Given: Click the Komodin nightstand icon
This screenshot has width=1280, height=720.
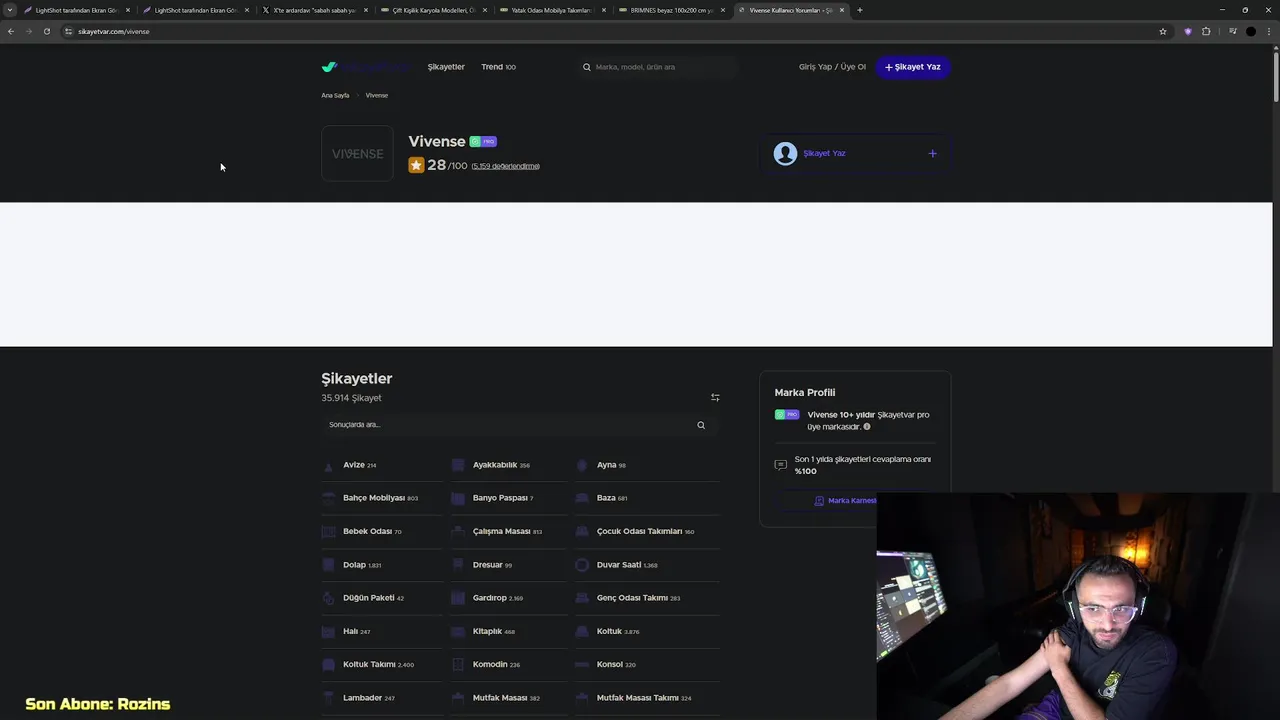Looking at the screenshot, I should pyautogui.click(x=458, y=664).
